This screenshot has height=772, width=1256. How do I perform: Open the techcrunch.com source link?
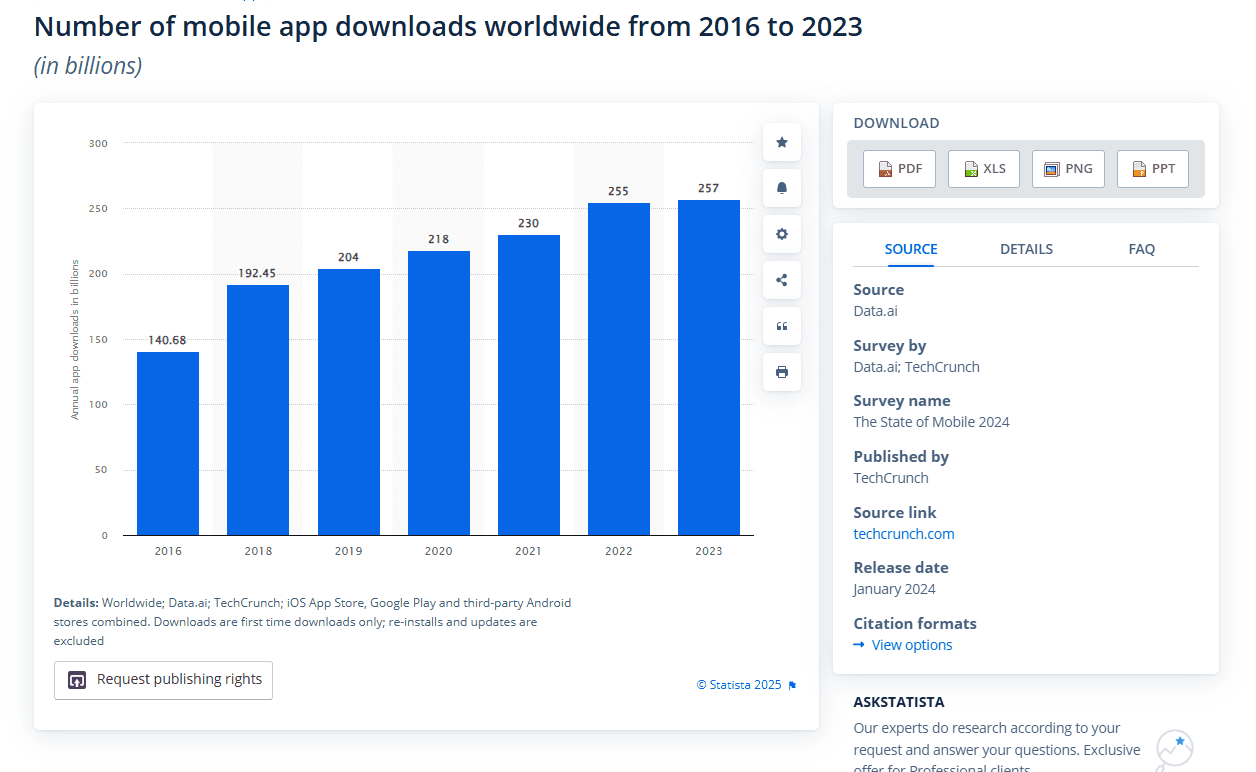(903, 534)
